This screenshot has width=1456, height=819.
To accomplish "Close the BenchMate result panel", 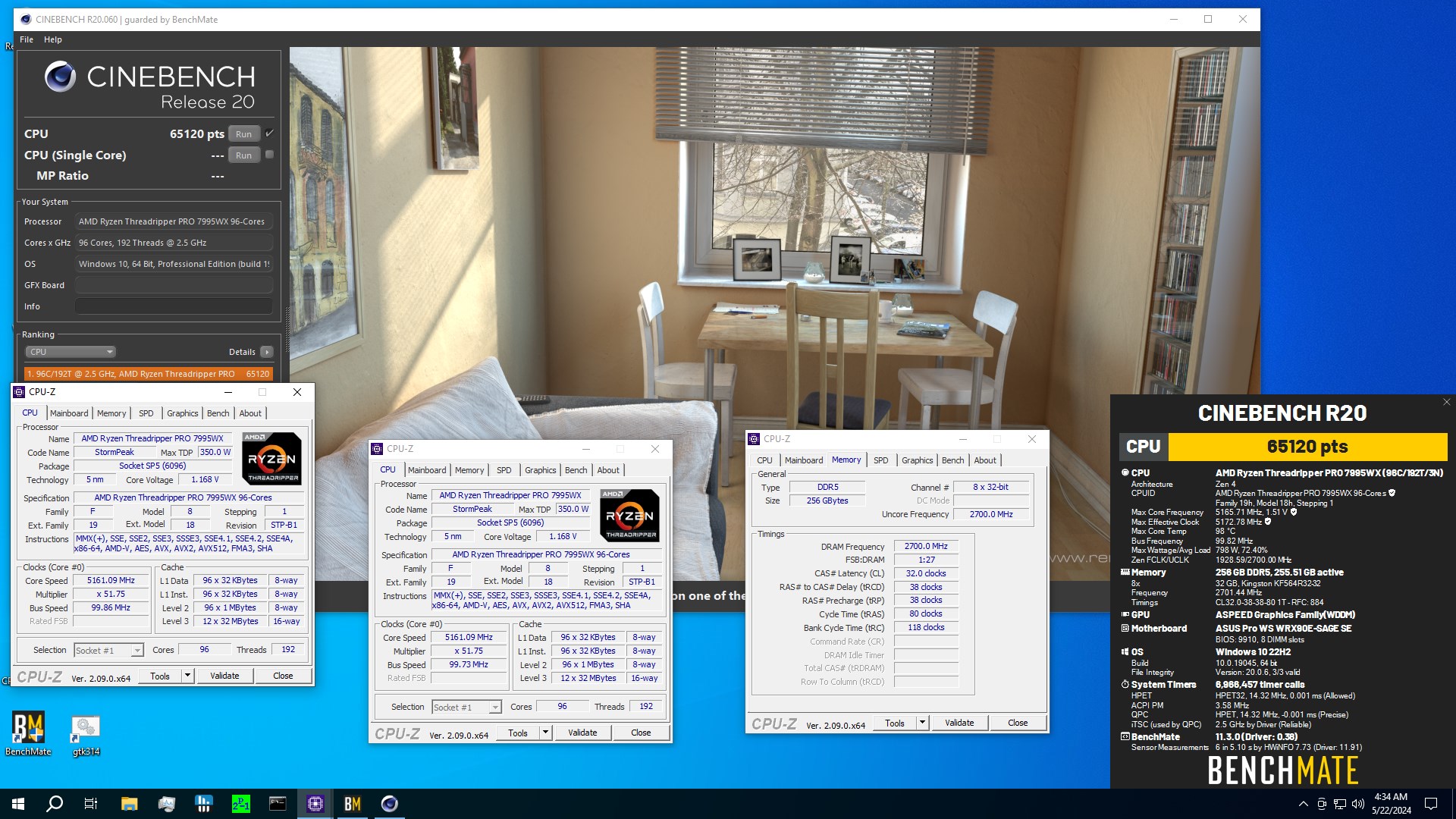I will (x=1446, y=403).
